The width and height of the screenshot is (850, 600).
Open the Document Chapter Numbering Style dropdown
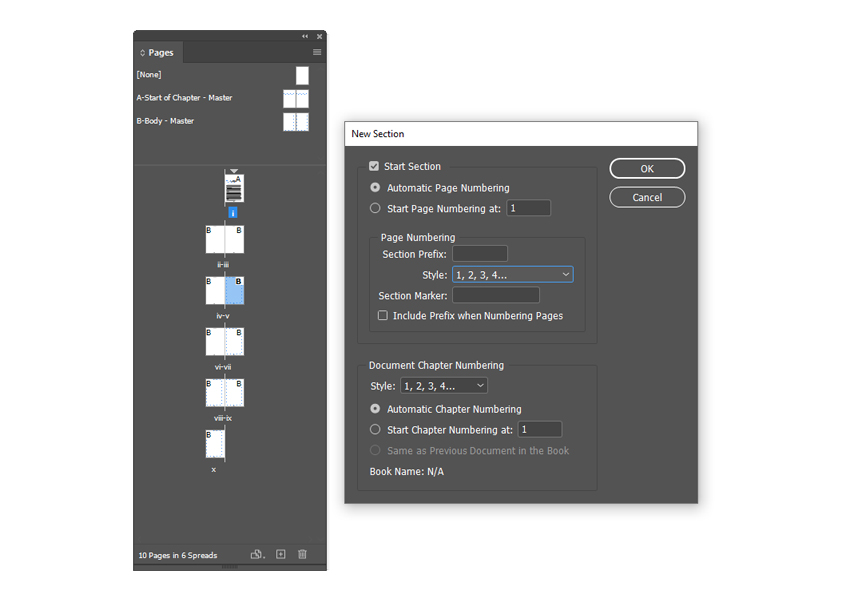(x=443, y=386)
